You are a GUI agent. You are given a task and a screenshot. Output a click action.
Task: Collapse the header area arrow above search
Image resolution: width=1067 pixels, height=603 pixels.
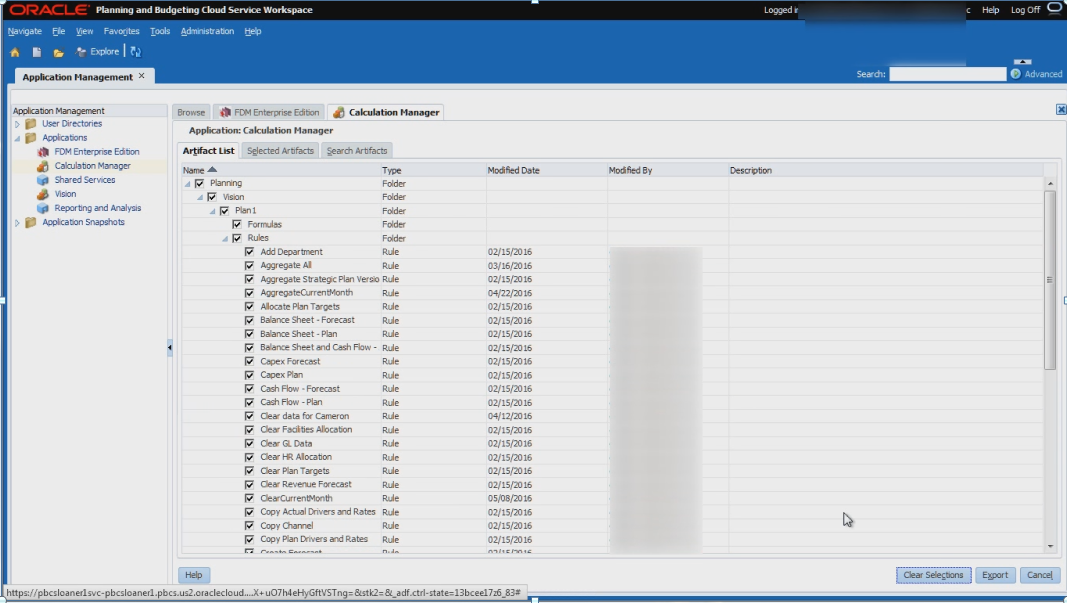[x=1022, y=62]
